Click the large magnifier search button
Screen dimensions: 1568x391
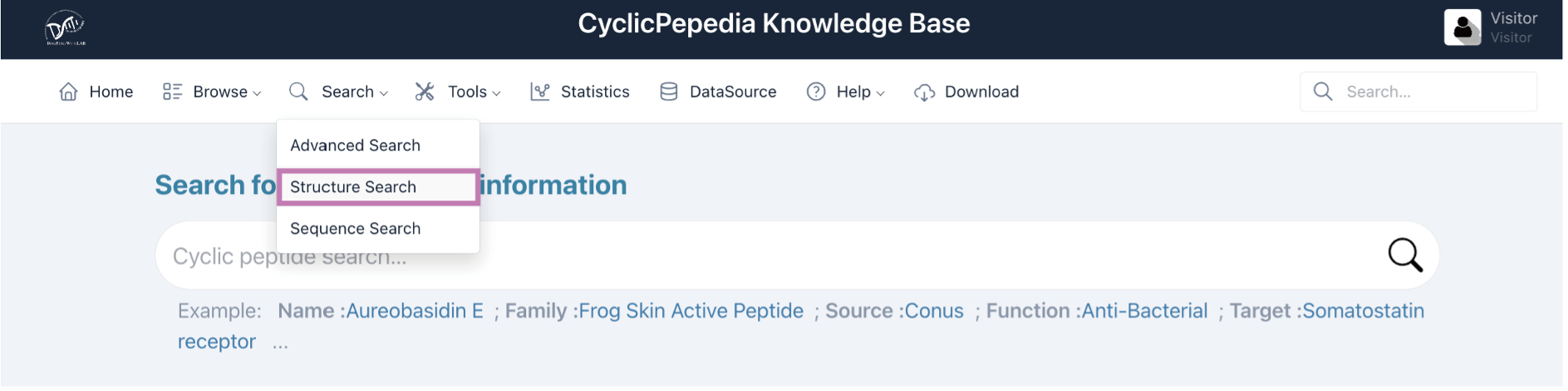[x=1405, y=255]
